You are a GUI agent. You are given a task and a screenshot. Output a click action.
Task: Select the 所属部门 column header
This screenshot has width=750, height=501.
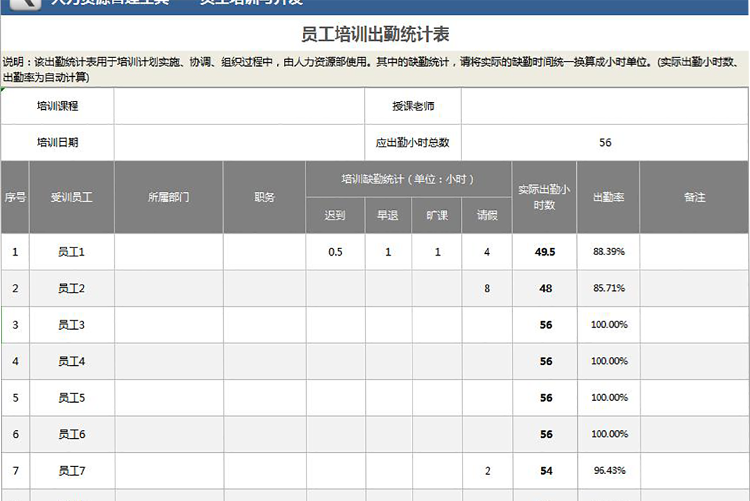click(x=168, y=197)
